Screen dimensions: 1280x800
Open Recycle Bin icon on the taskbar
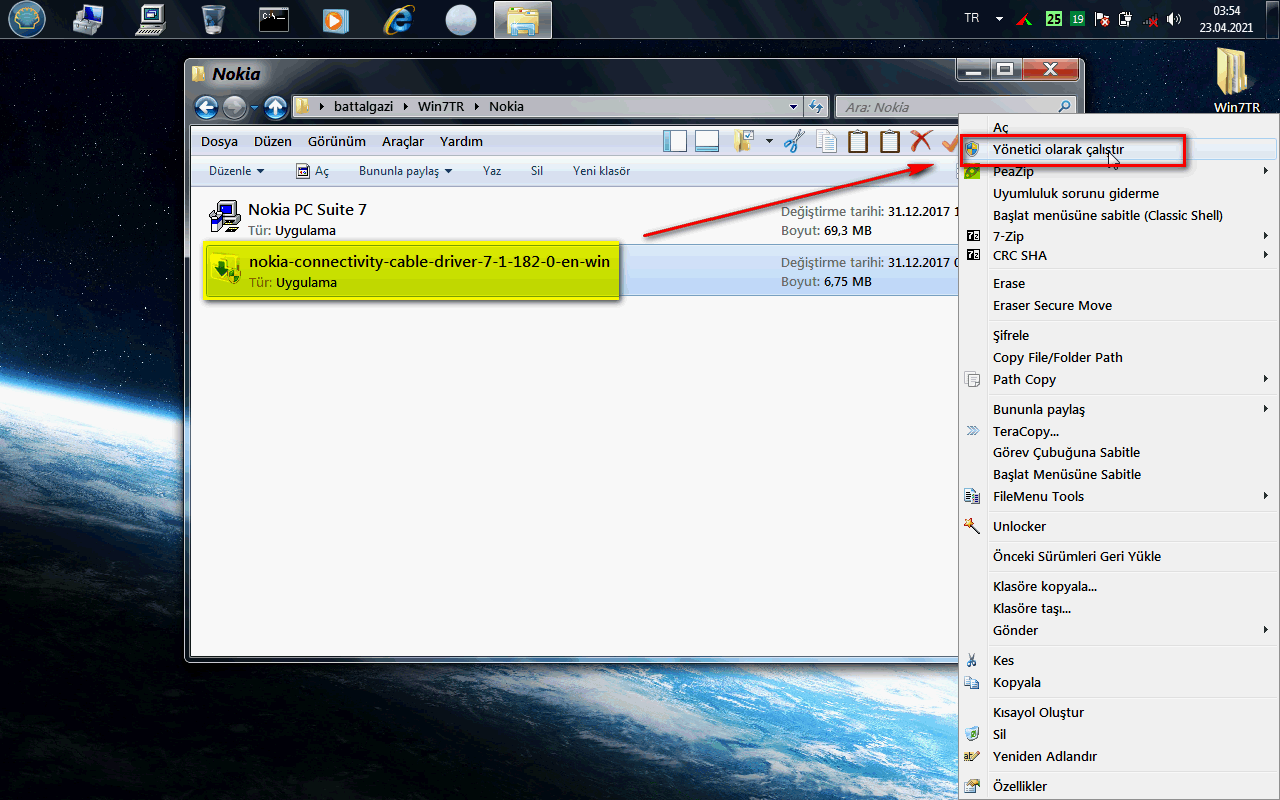tap(213, 18)
